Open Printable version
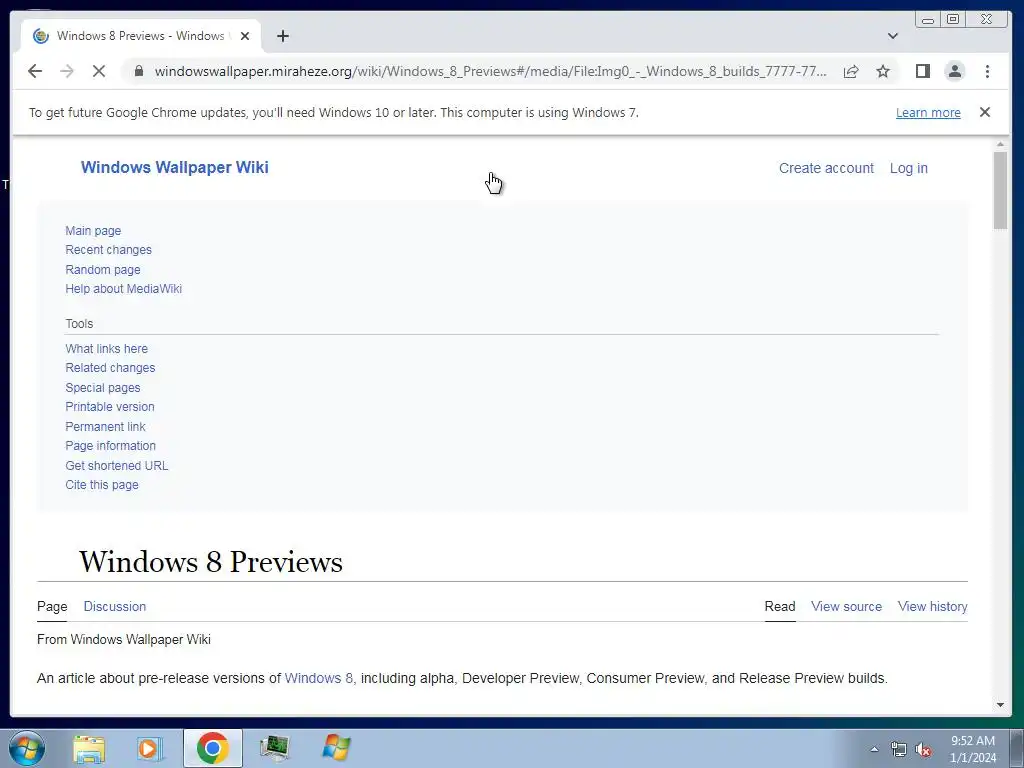Screen dimensions: 1024x768 tap(110, 406)
